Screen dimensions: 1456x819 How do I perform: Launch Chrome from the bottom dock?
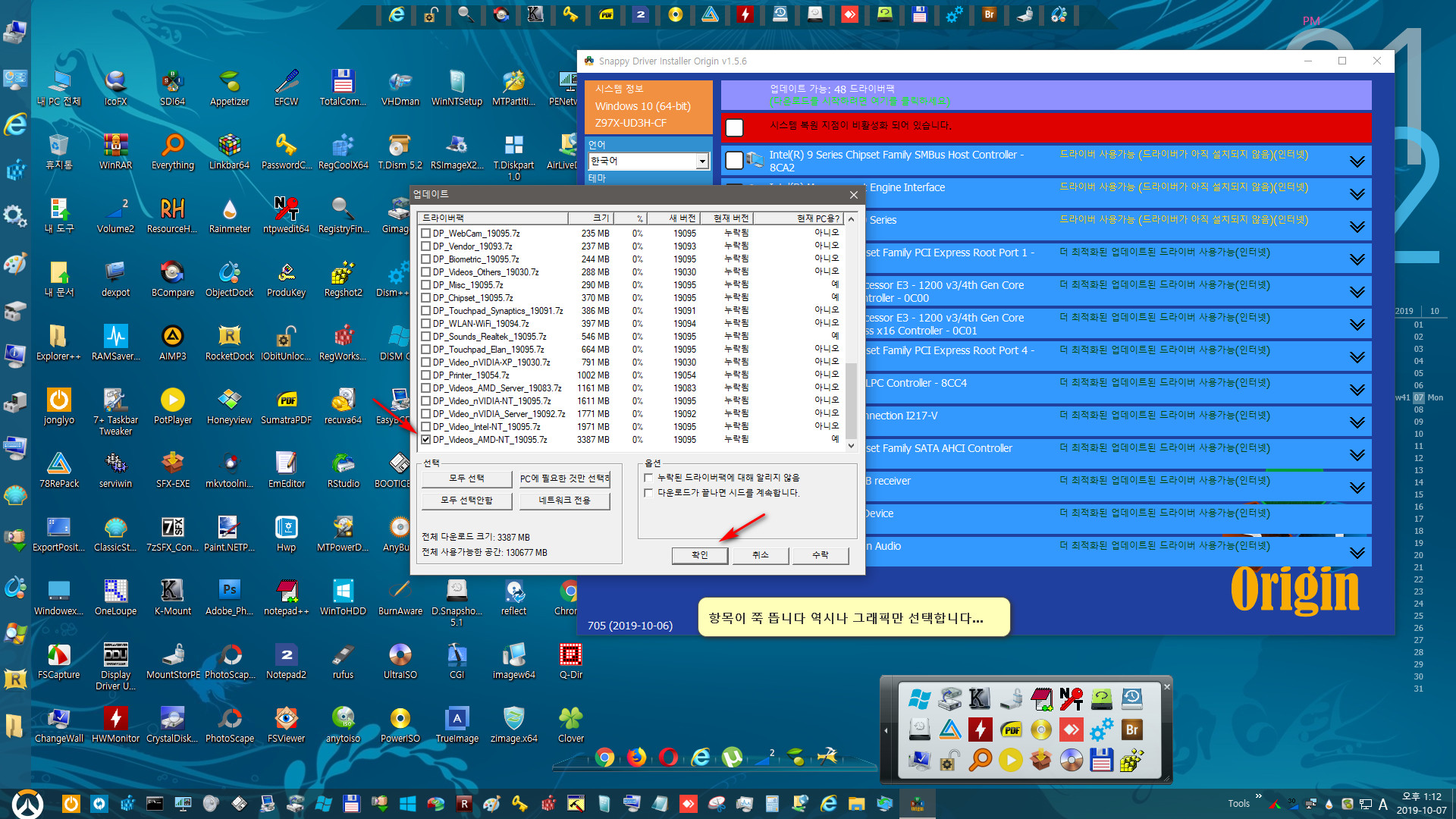pos(604,757)
